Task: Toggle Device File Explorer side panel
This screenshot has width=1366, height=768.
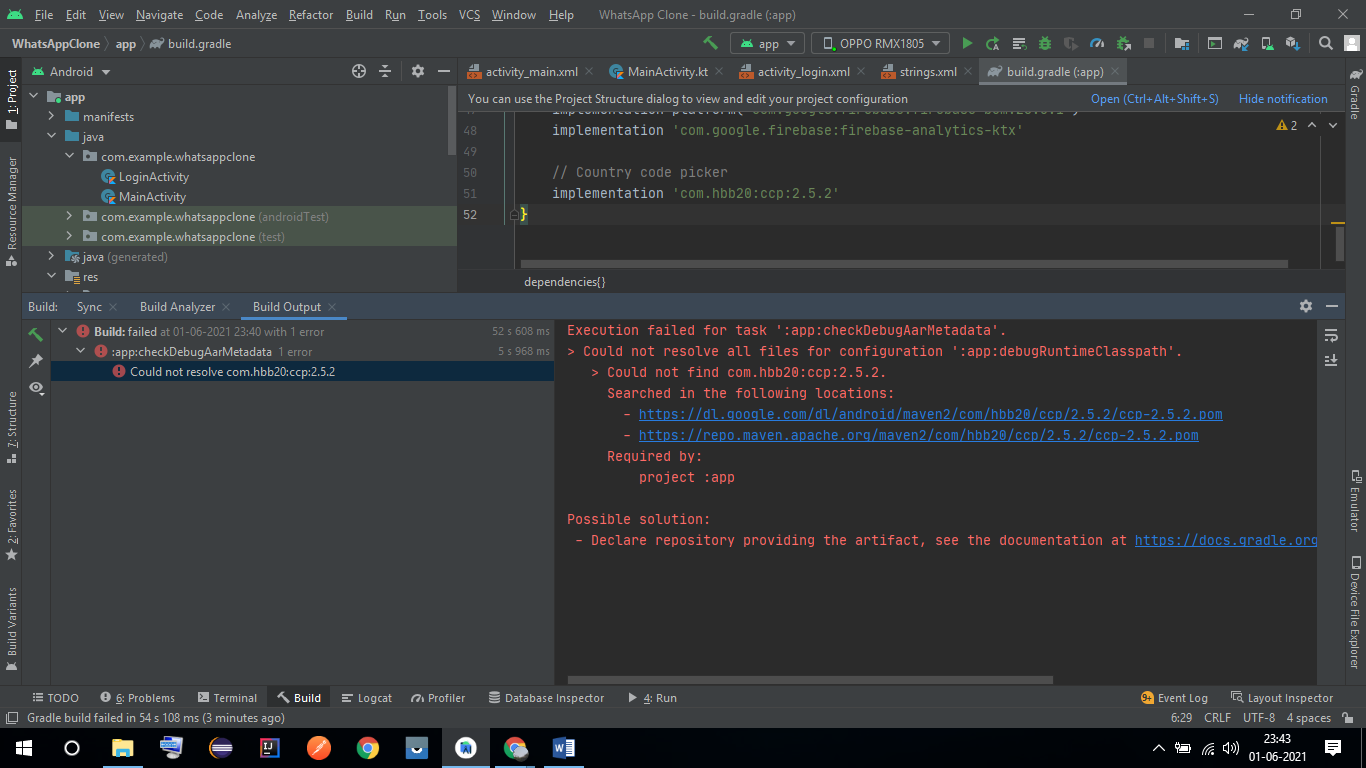Action: point(1355,611)
